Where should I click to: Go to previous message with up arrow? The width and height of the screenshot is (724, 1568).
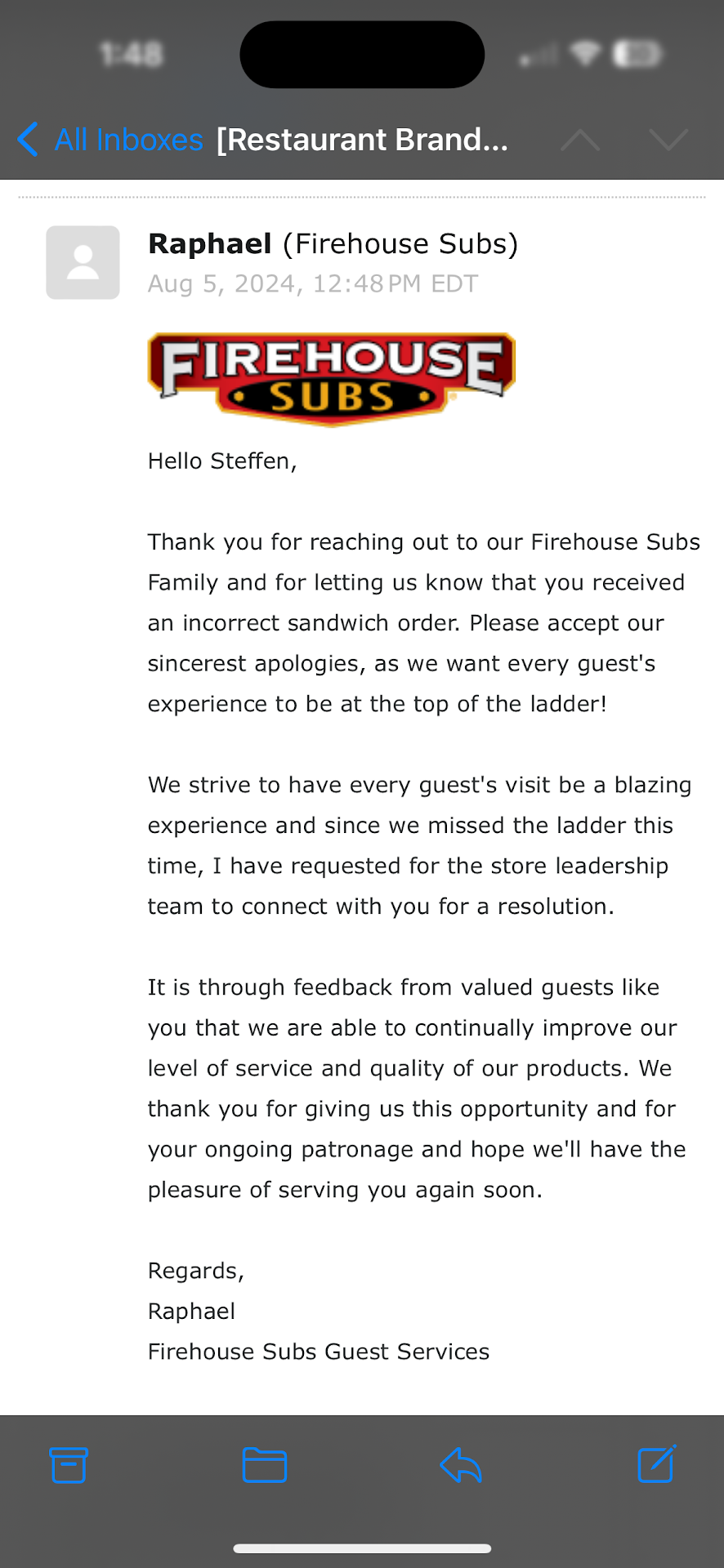pos(580,140)
